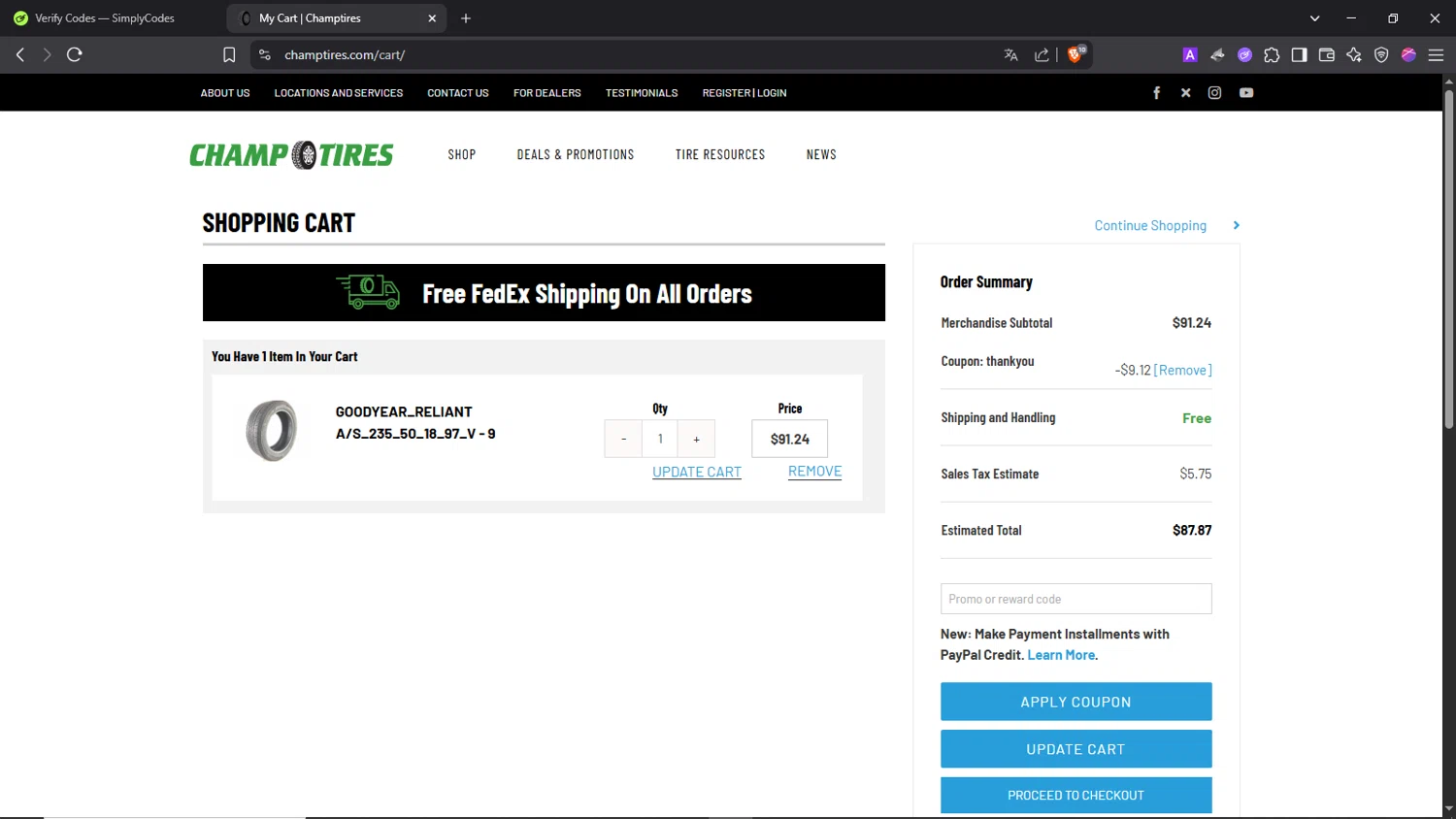
Task: Open Champtires YouTube icon
Action: (1246, 93)
